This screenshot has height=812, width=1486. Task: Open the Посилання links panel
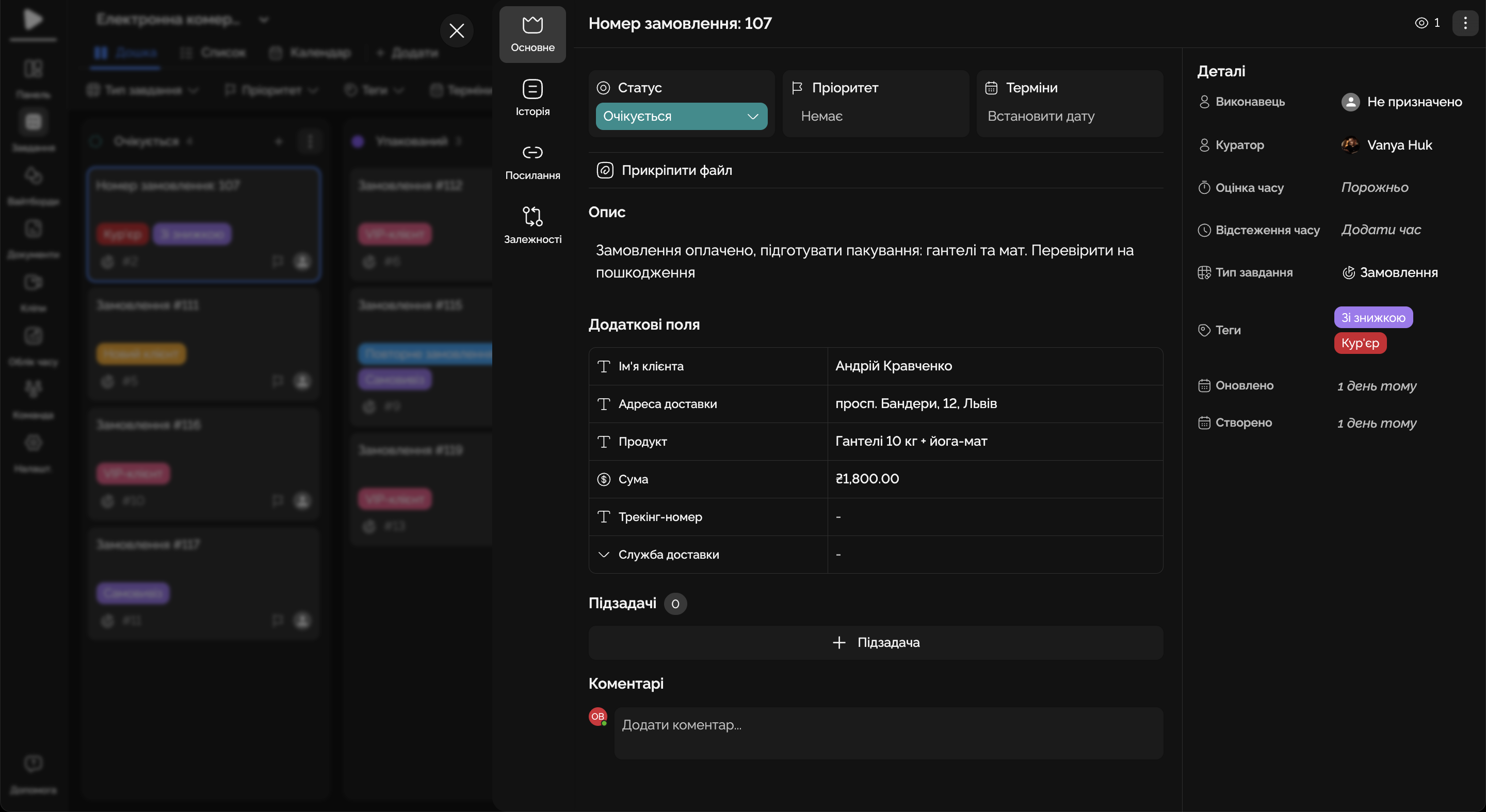[x=532, y=153]
